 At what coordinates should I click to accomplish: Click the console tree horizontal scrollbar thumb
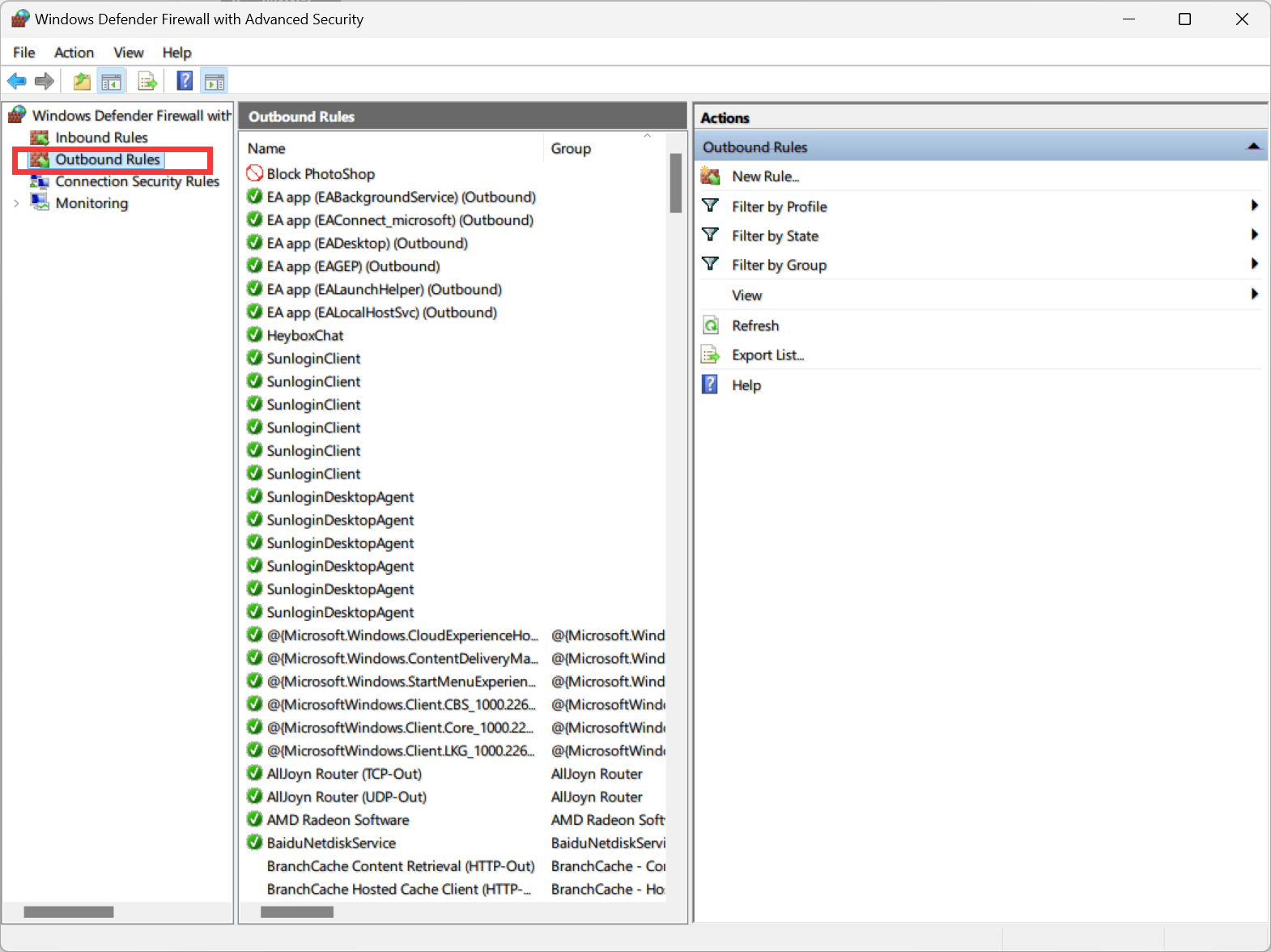tap(69, 912)
